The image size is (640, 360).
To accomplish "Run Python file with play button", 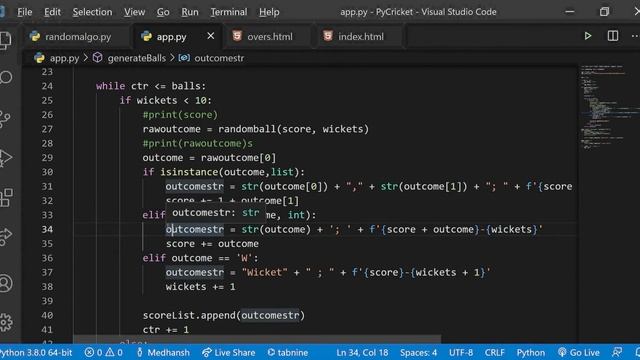I will point(588,36).
